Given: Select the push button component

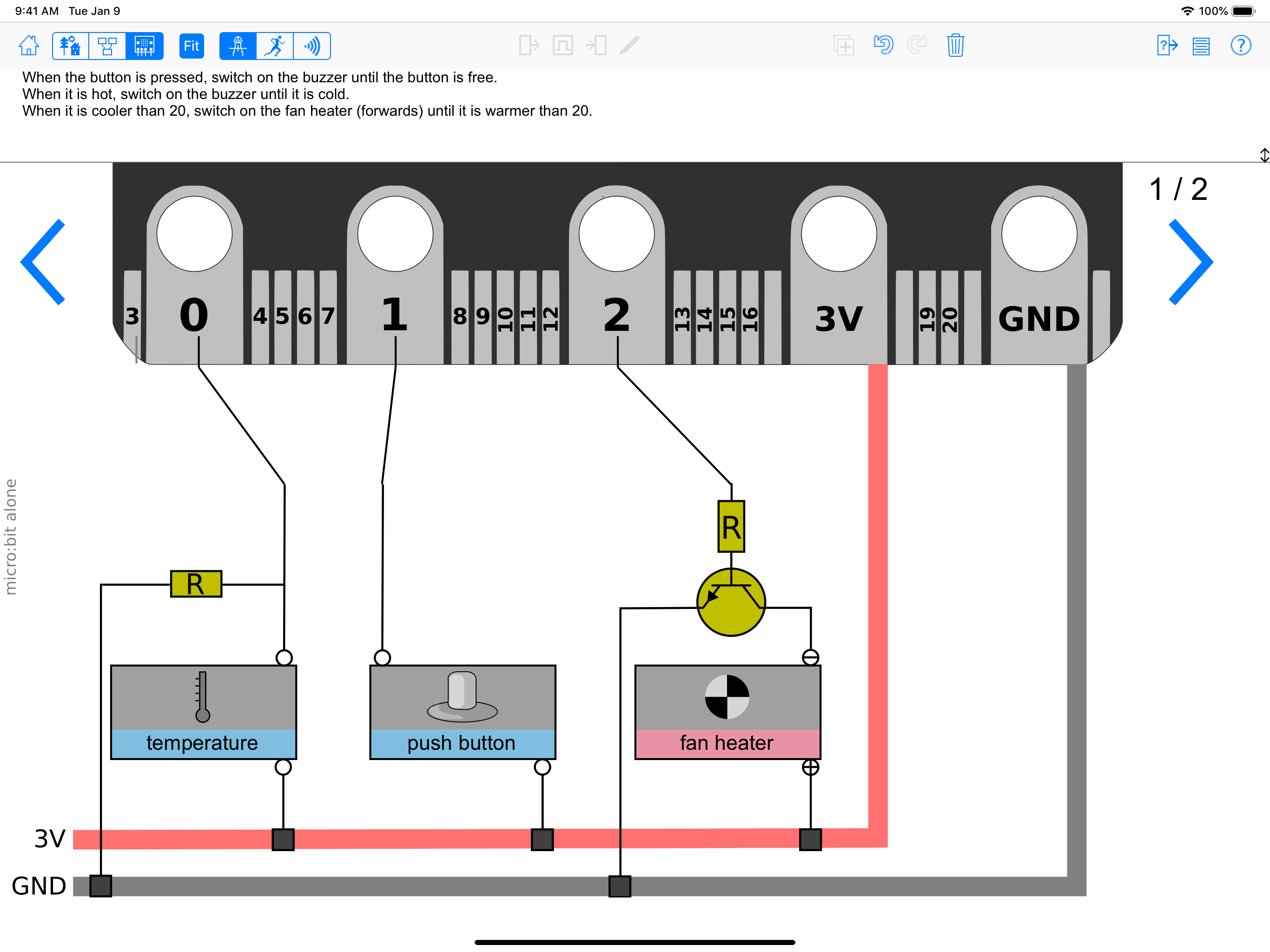Looking at the screenshot, I should (x=463, y=712).
